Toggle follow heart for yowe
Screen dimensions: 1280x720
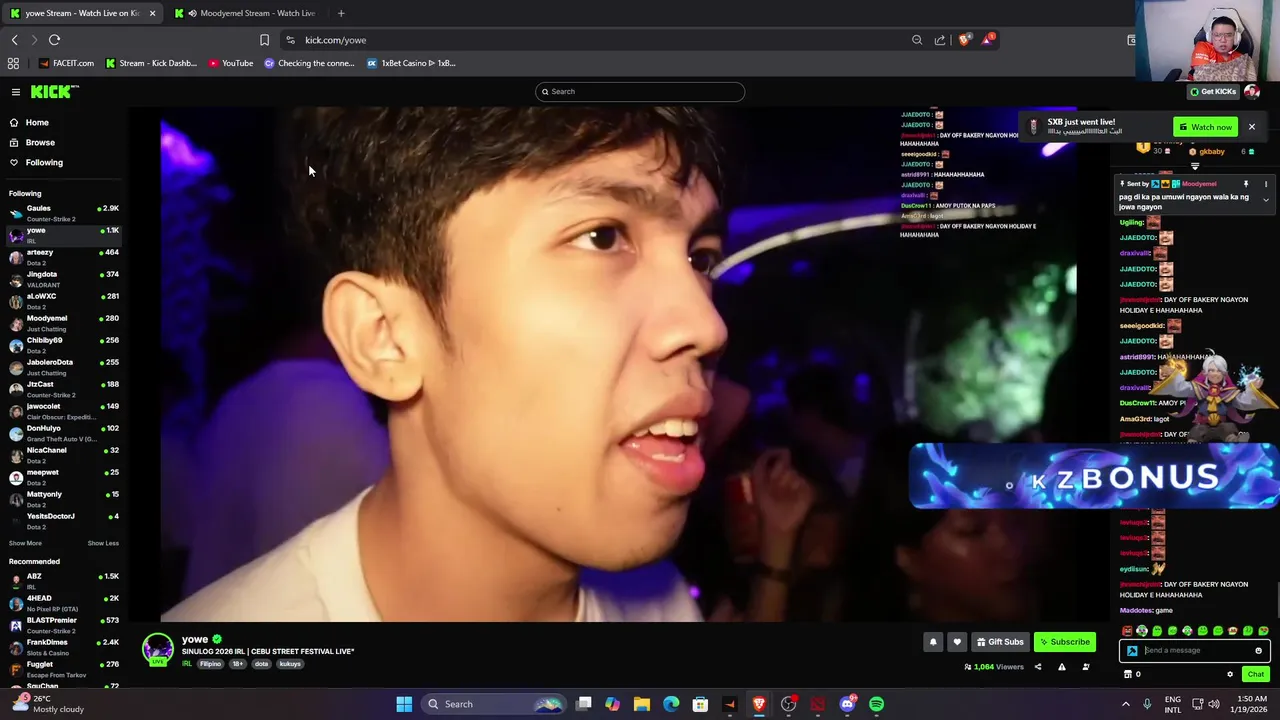click(957, 642)
